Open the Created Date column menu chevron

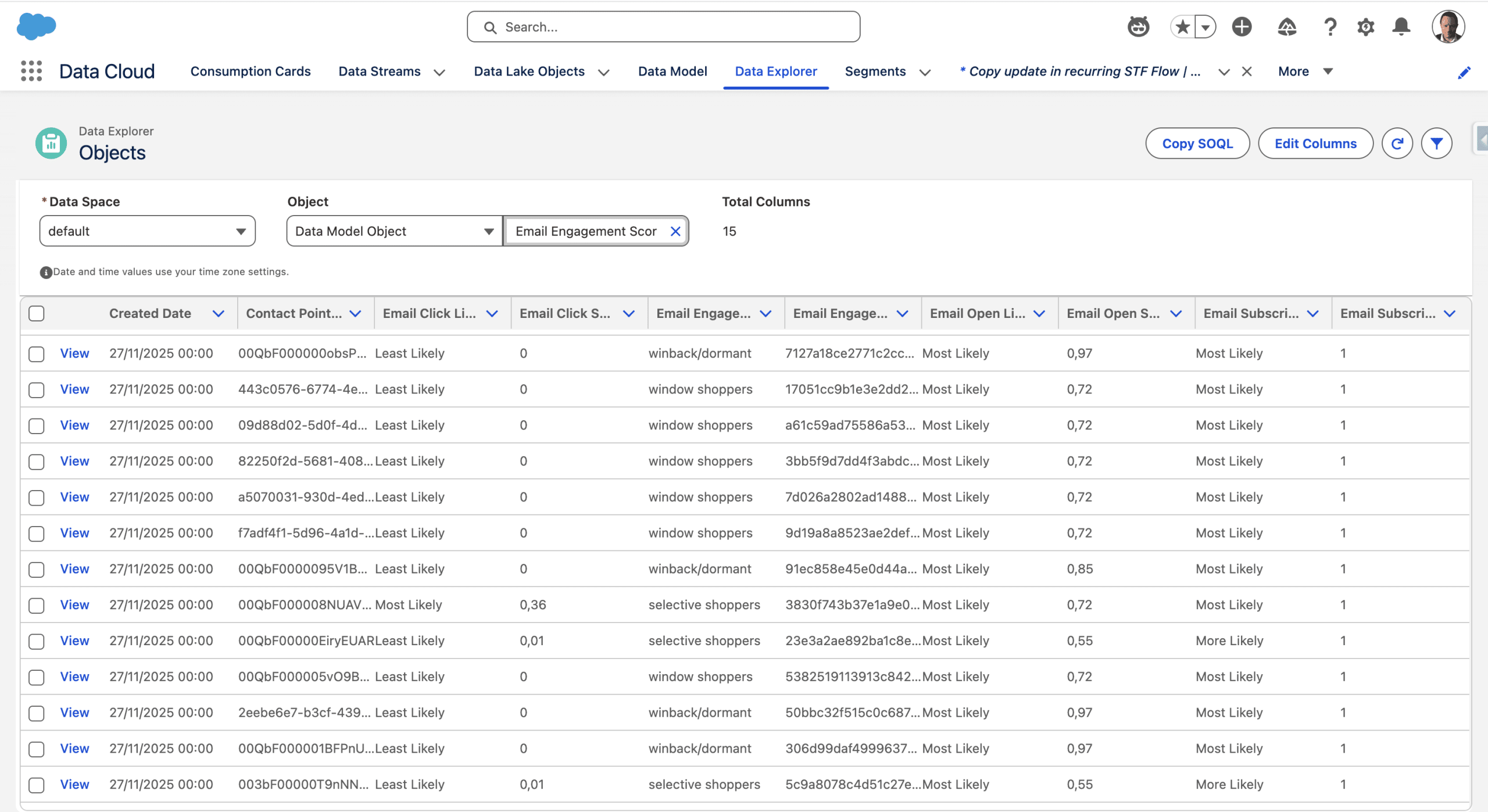(219, 313)
